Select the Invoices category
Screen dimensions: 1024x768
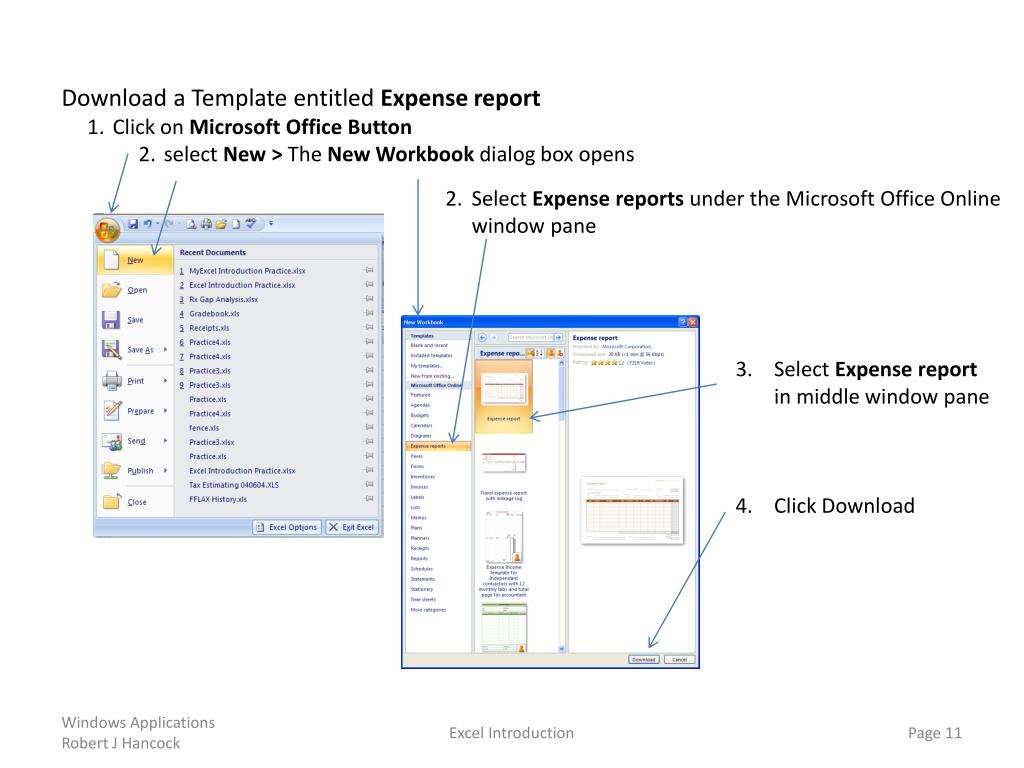(419, 487)
